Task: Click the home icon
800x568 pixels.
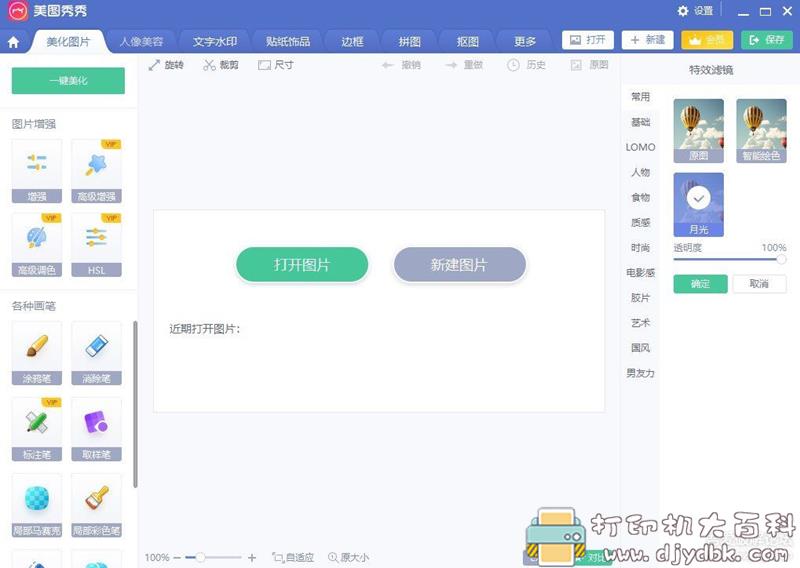Action: (14, 42)
